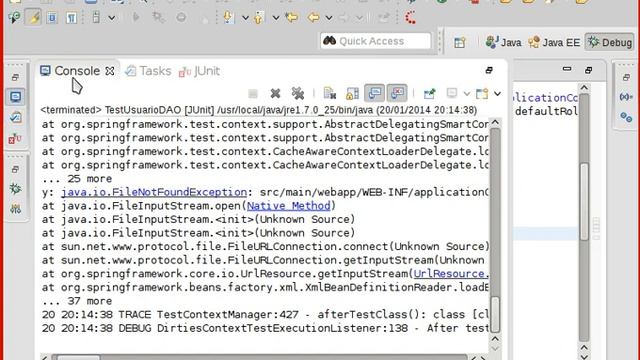Click the right editor scrollbar up arrow
The image size is (640, 360).
[584, 88]
